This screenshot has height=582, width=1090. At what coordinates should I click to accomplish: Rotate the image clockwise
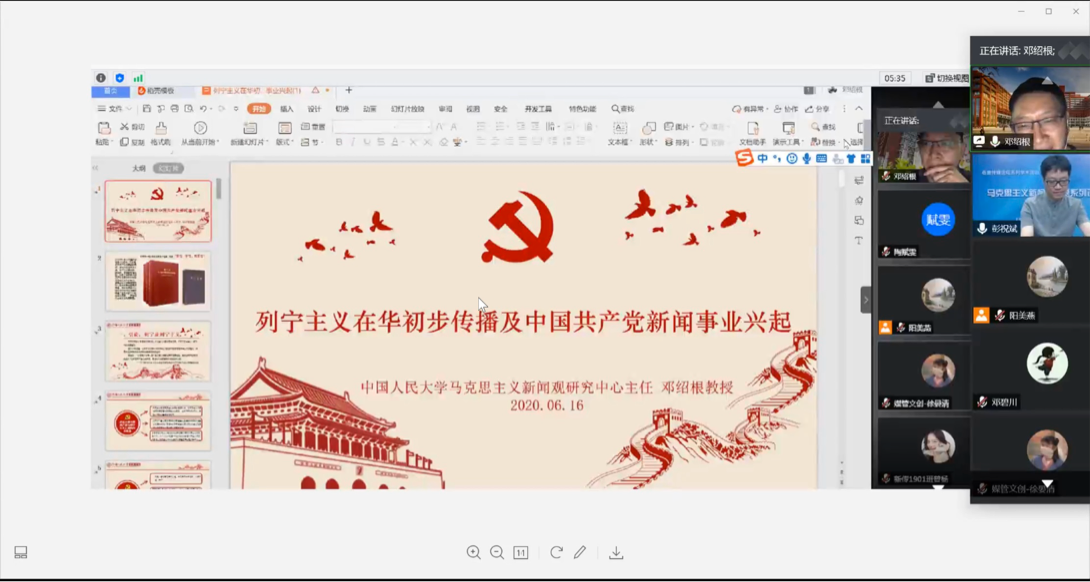(x=556, y=553)
